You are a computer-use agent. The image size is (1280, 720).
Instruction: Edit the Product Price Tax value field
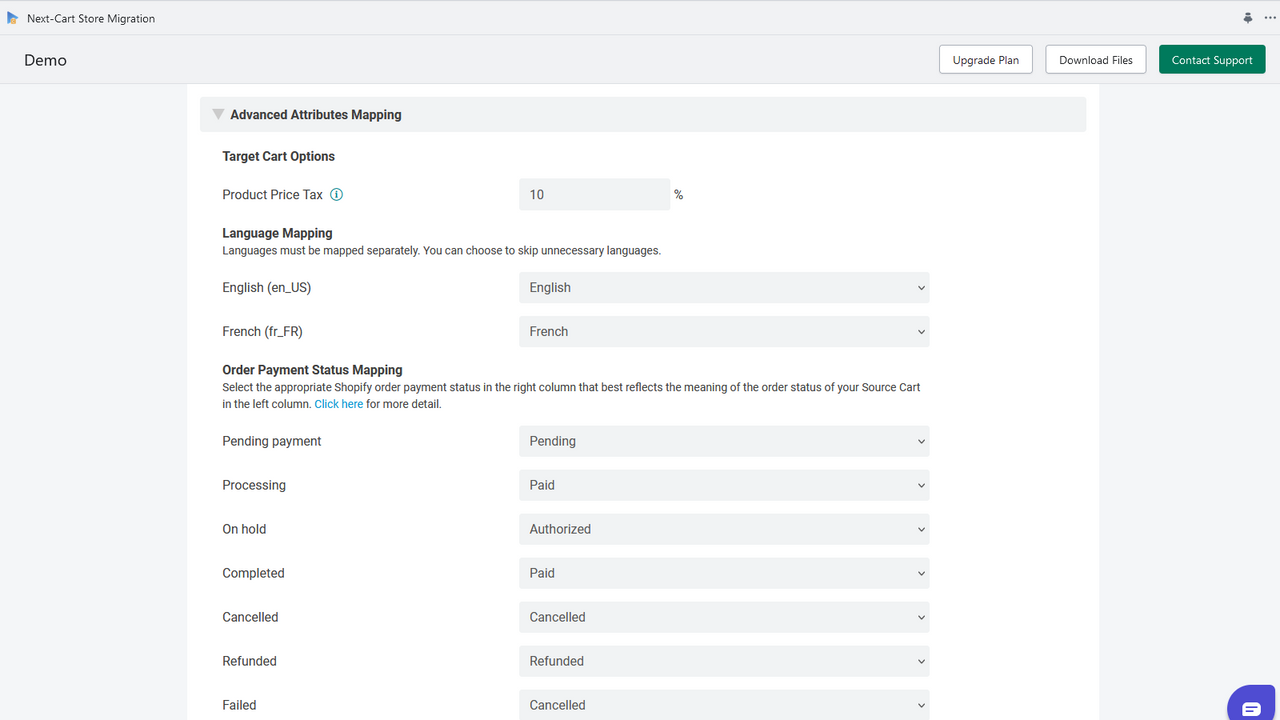point(594,194)
